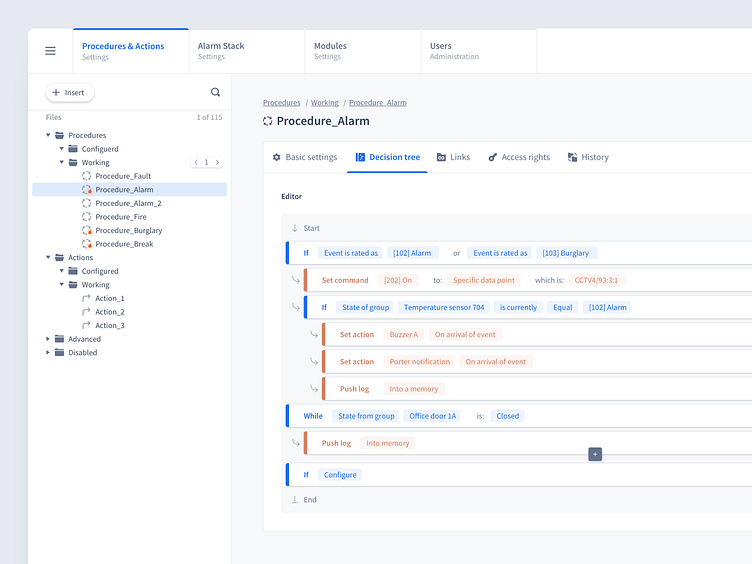Follow the Working breadcrumb link
The height and width of the screenshot is (564, 752).
pos(324,102)
